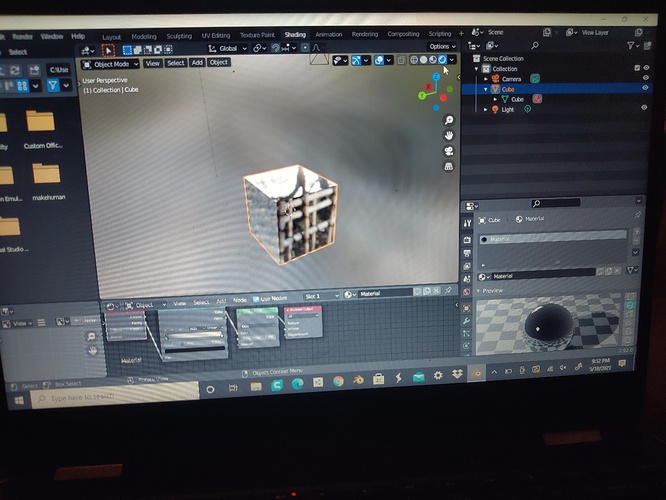Pin the node editor material
This screenshot has width=666, height=500.
[x=448, y=291]
